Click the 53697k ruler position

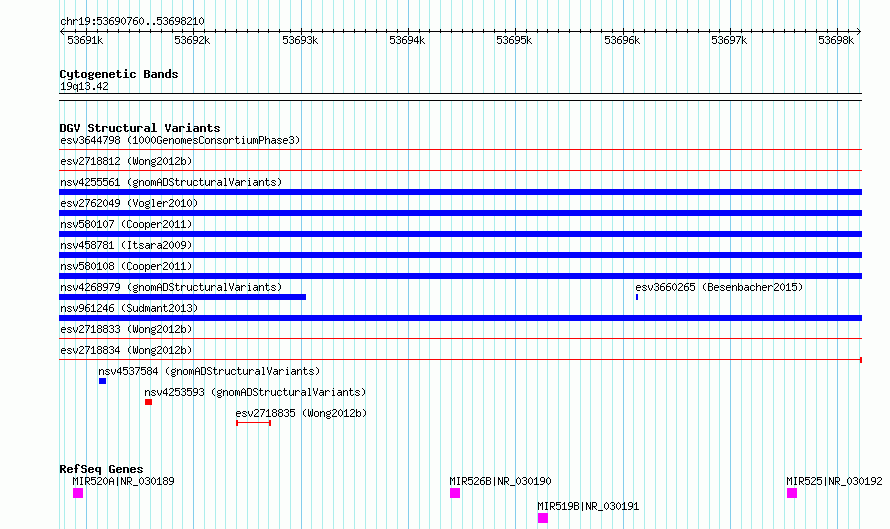point(729,40)
